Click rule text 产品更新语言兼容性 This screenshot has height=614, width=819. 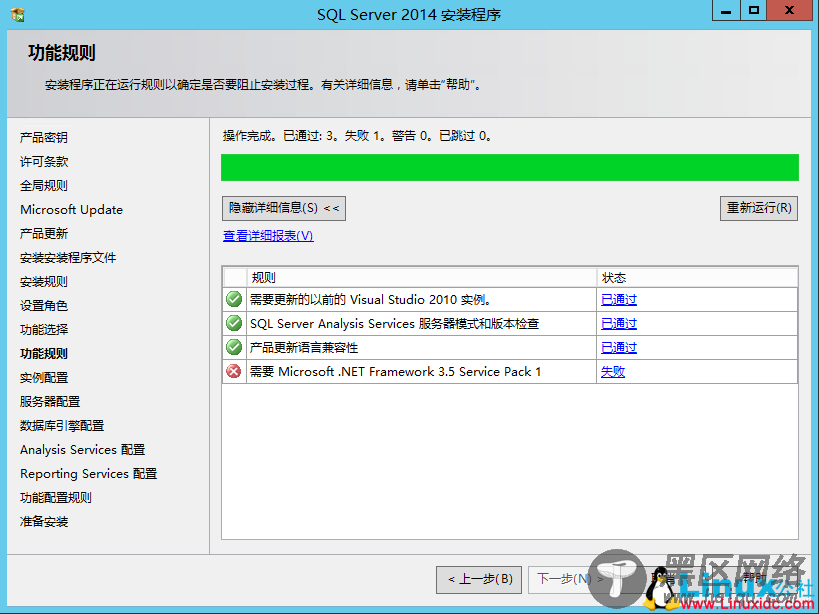[x=304, y=348]
